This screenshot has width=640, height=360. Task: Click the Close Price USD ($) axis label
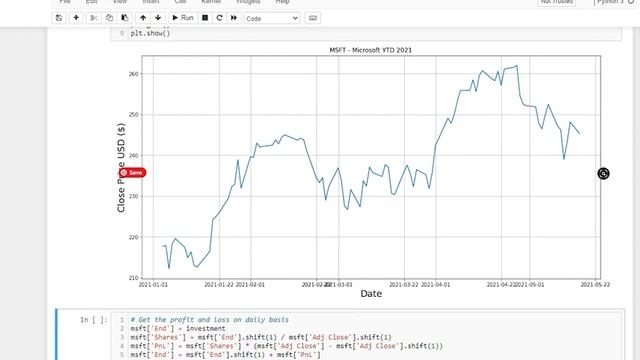tap(121, 167)
